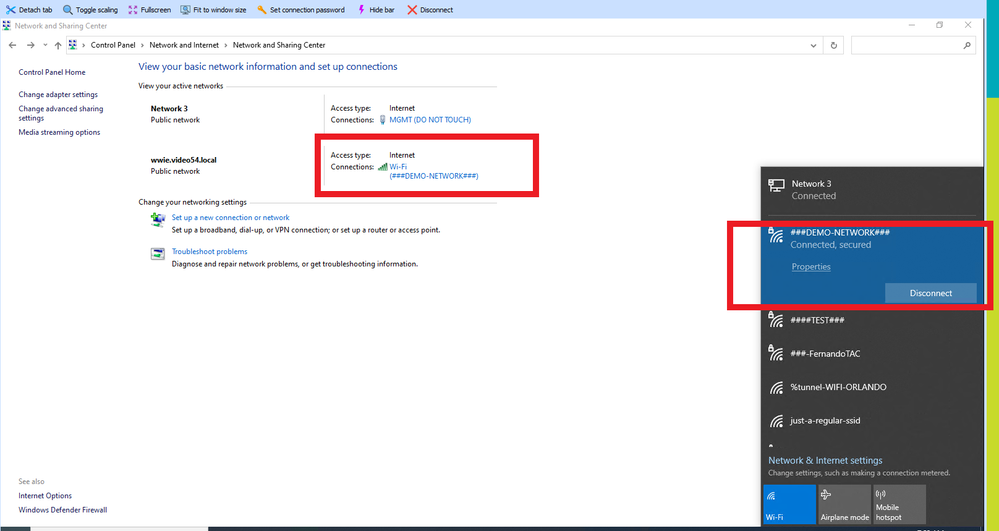Open Change adapter settings
Screen dimensions: 999x531
58,95
